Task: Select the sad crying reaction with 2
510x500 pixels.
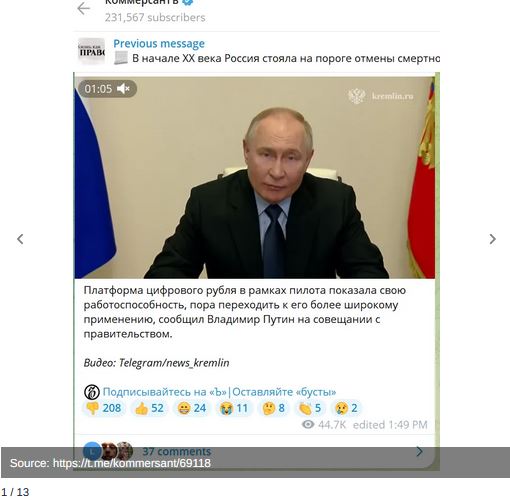Action: (346, 408)
